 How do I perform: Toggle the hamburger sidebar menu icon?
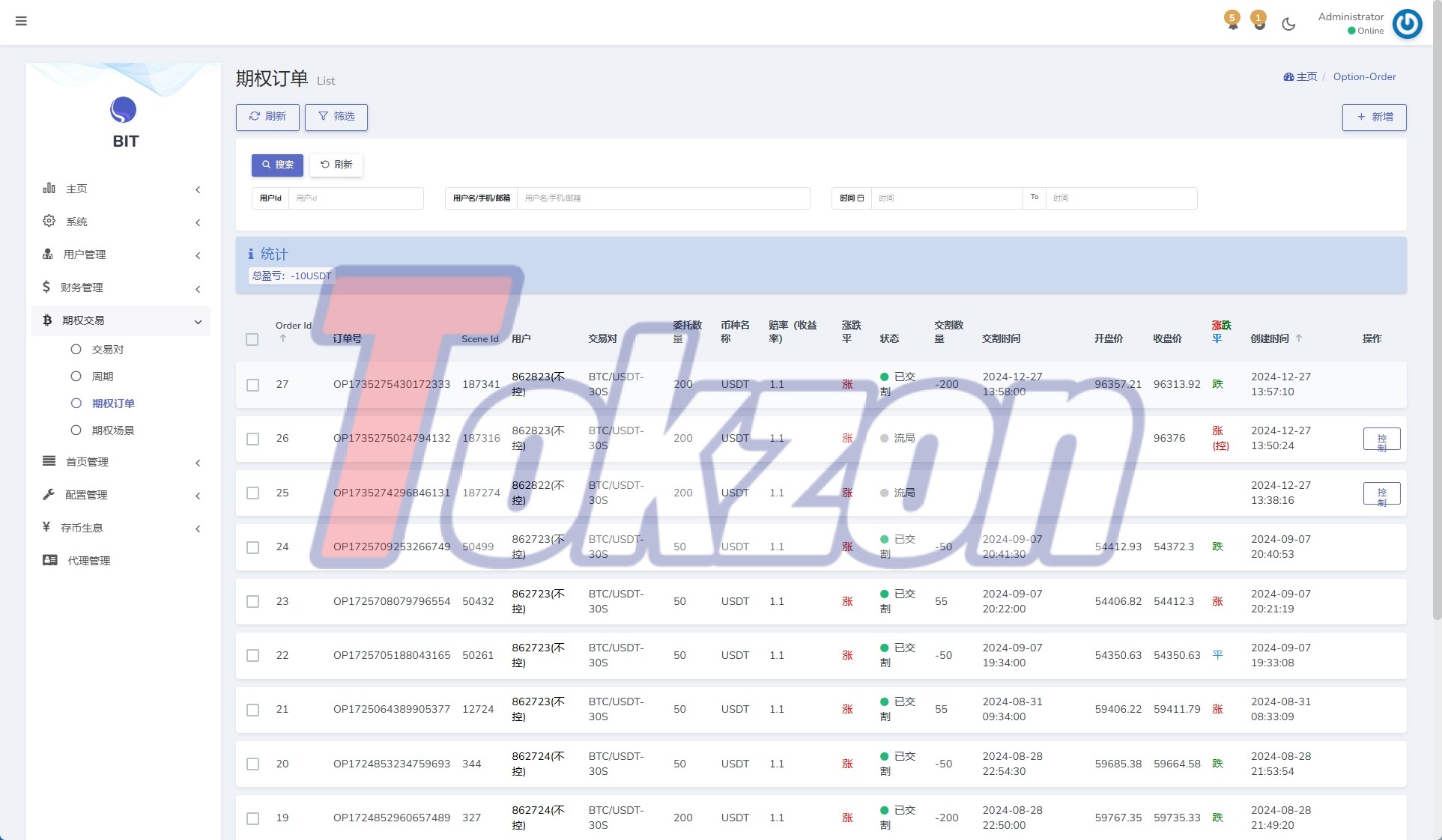(x=21, y=21)
